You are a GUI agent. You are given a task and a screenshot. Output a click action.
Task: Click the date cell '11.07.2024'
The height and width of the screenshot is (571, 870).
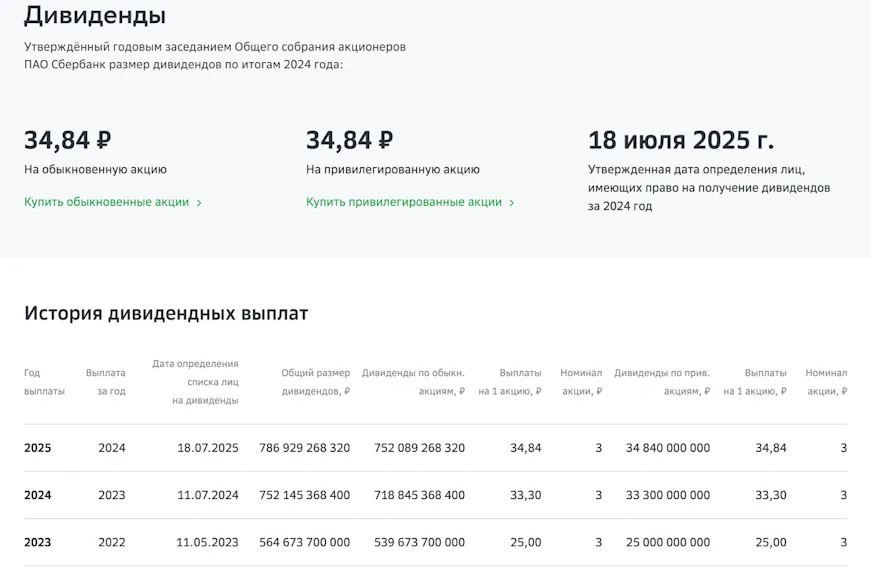click(208, 495)
